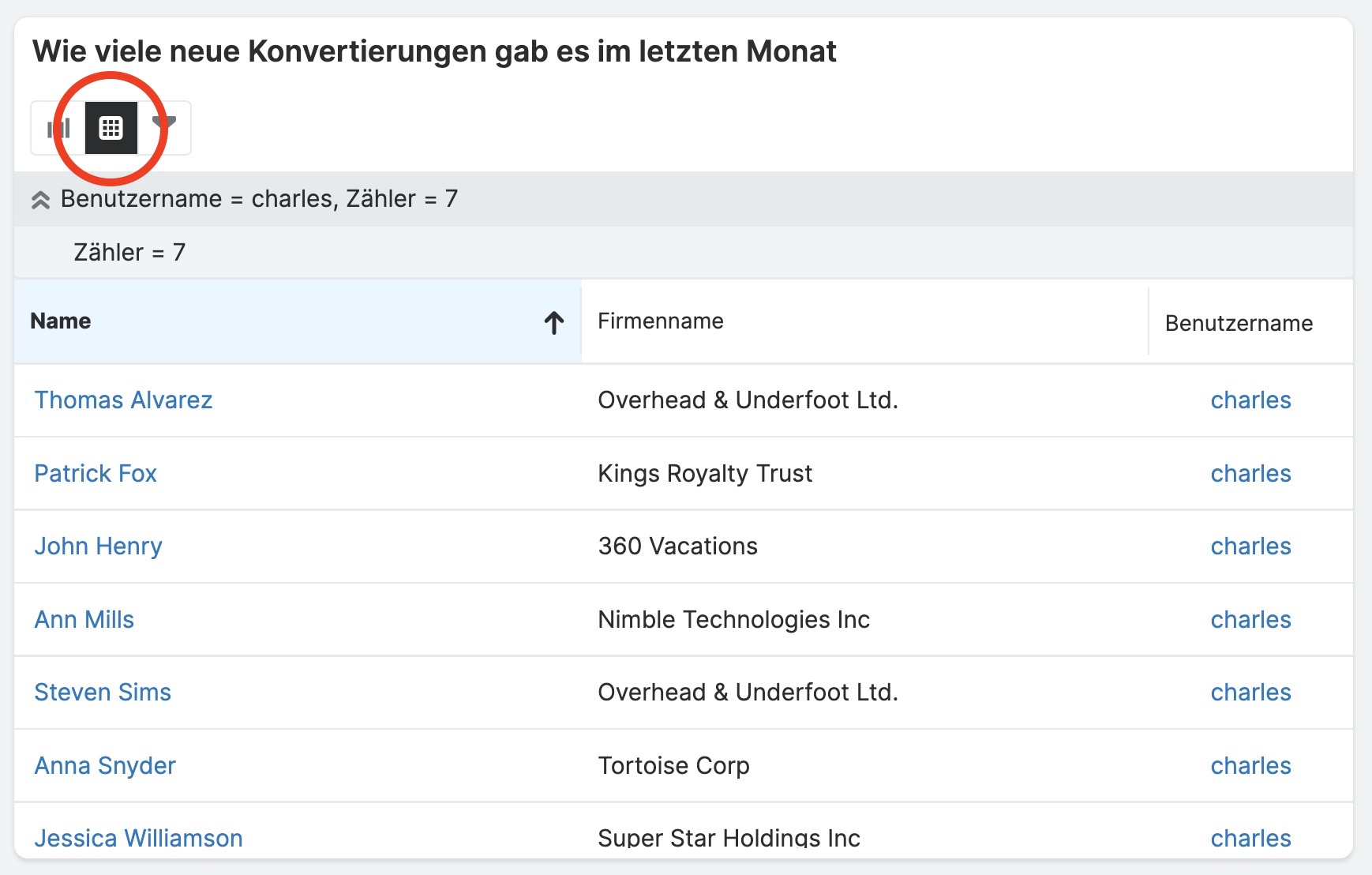Open the filter funnel icon
The width and height of the screenshot is (1372, 875).
(165, 125)
